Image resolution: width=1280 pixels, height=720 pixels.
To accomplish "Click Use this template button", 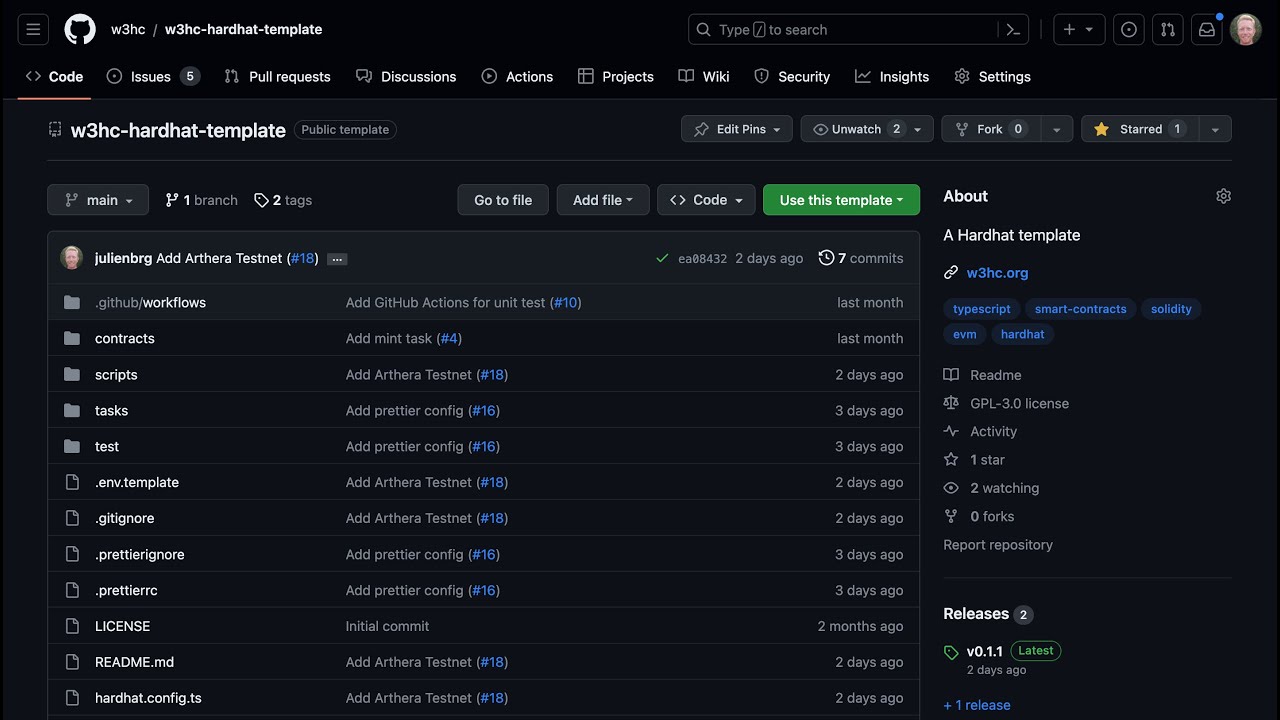I will tap(840, 200).
